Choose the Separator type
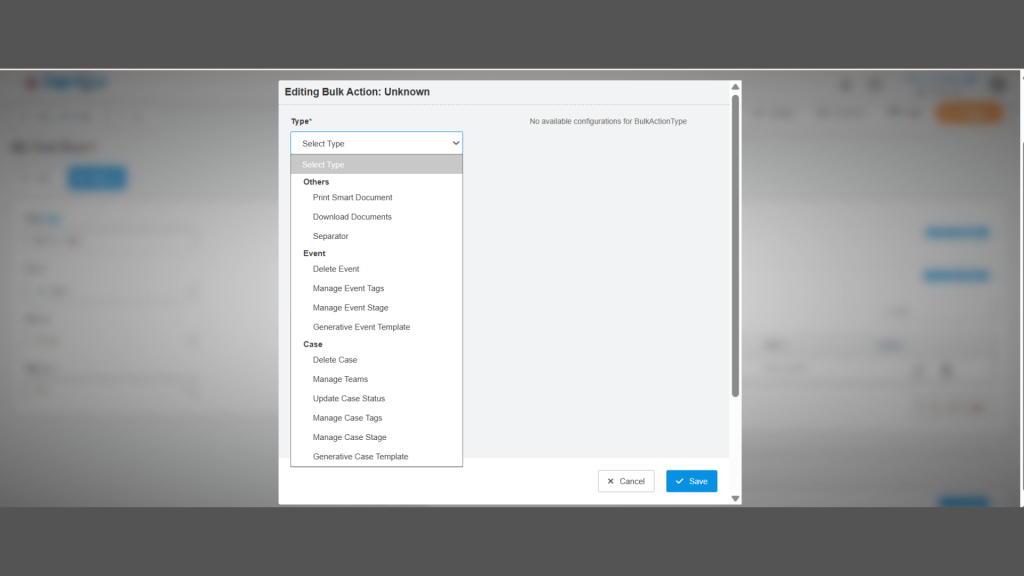The height and width of the screenshot is (576, 1024). [x=330, y=236]
